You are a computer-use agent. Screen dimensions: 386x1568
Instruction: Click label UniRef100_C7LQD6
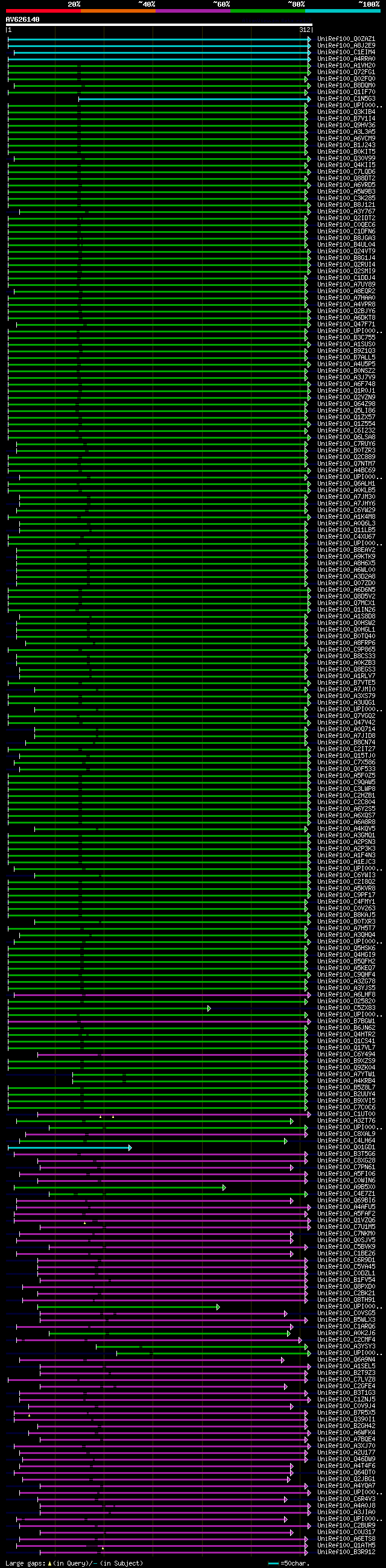(346, 172)
